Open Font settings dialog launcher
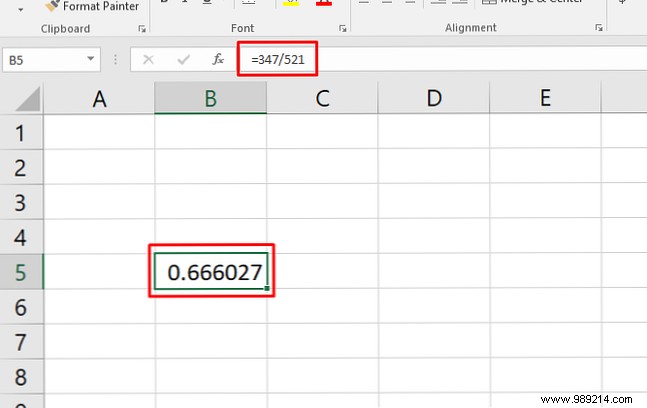Image resolution: width=647 pixels, height=408 pixels. (342, 28)
